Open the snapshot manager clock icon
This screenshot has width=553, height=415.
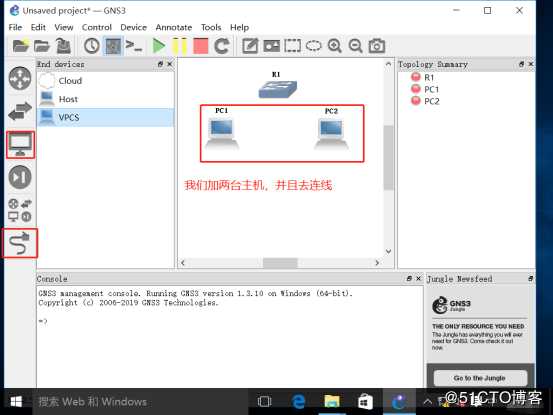point(92,46)
